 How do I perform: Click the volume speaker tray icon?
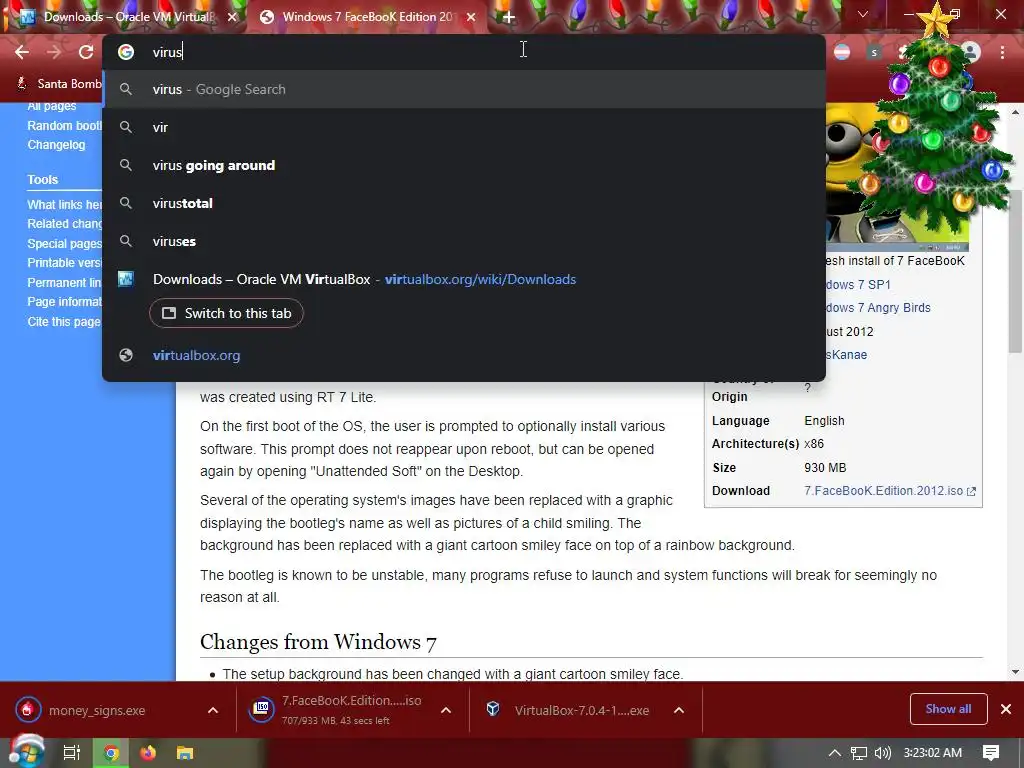(x=883, y=753)
